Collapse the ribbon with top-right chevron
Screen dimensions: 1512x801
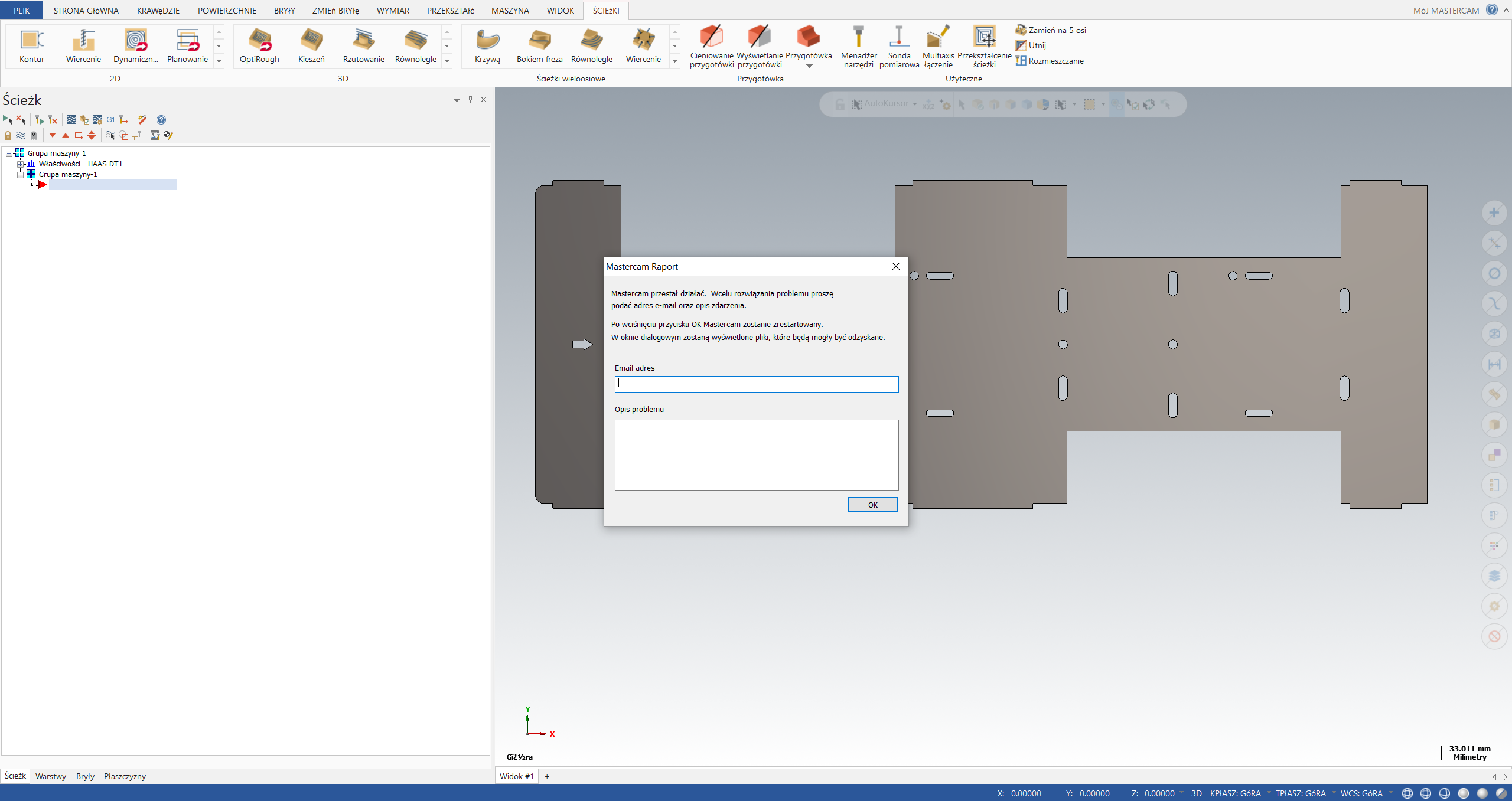[1506, 10]
